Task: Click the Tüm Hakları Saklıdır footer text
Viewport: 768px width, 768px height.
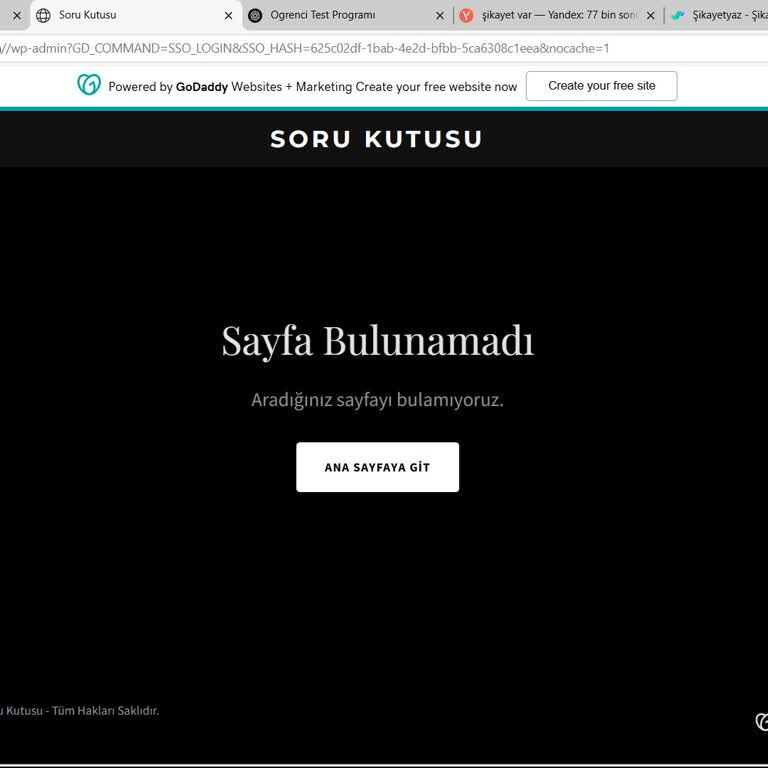Action: pyautogui.click(x=106, y=711)
